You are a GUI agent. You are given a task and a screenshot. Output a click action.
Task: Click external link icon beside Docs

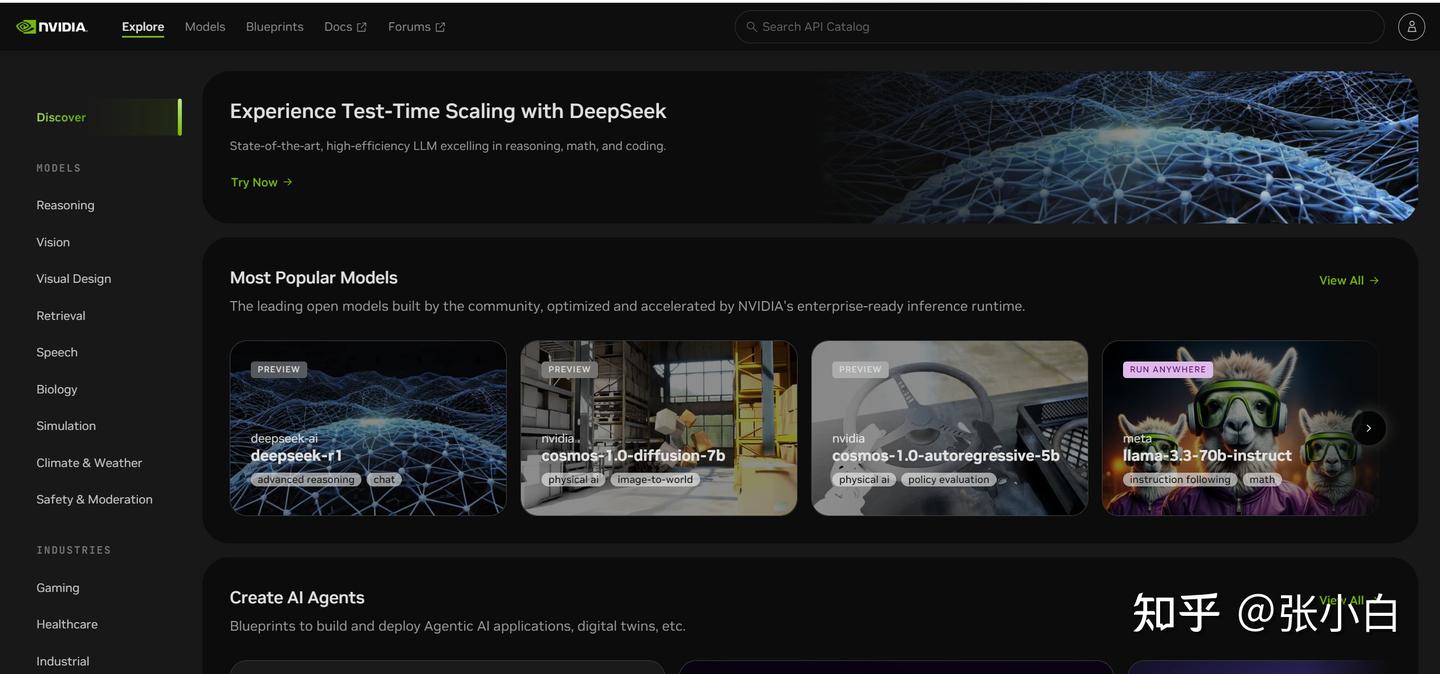(x=362, y=27)
